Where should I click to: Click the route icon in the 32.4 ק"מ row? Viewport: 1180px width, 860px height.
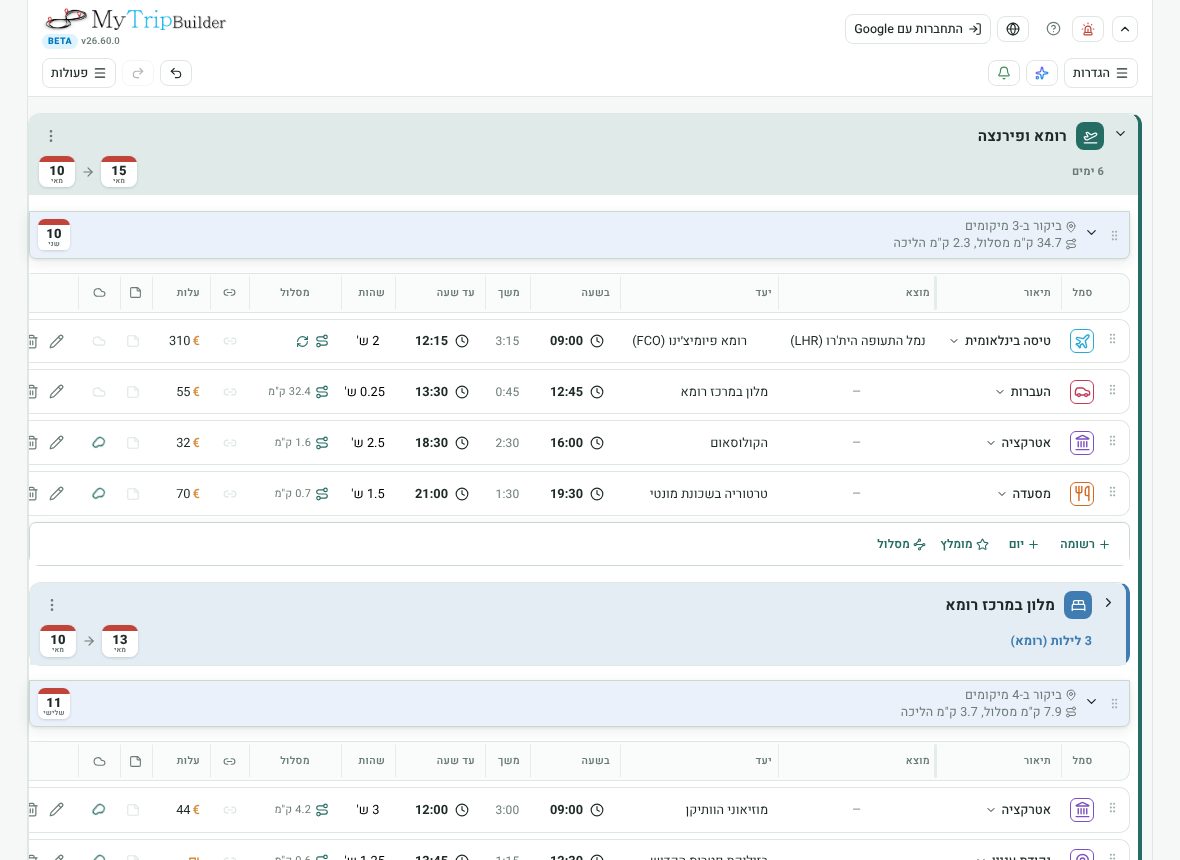coord(322,392)
